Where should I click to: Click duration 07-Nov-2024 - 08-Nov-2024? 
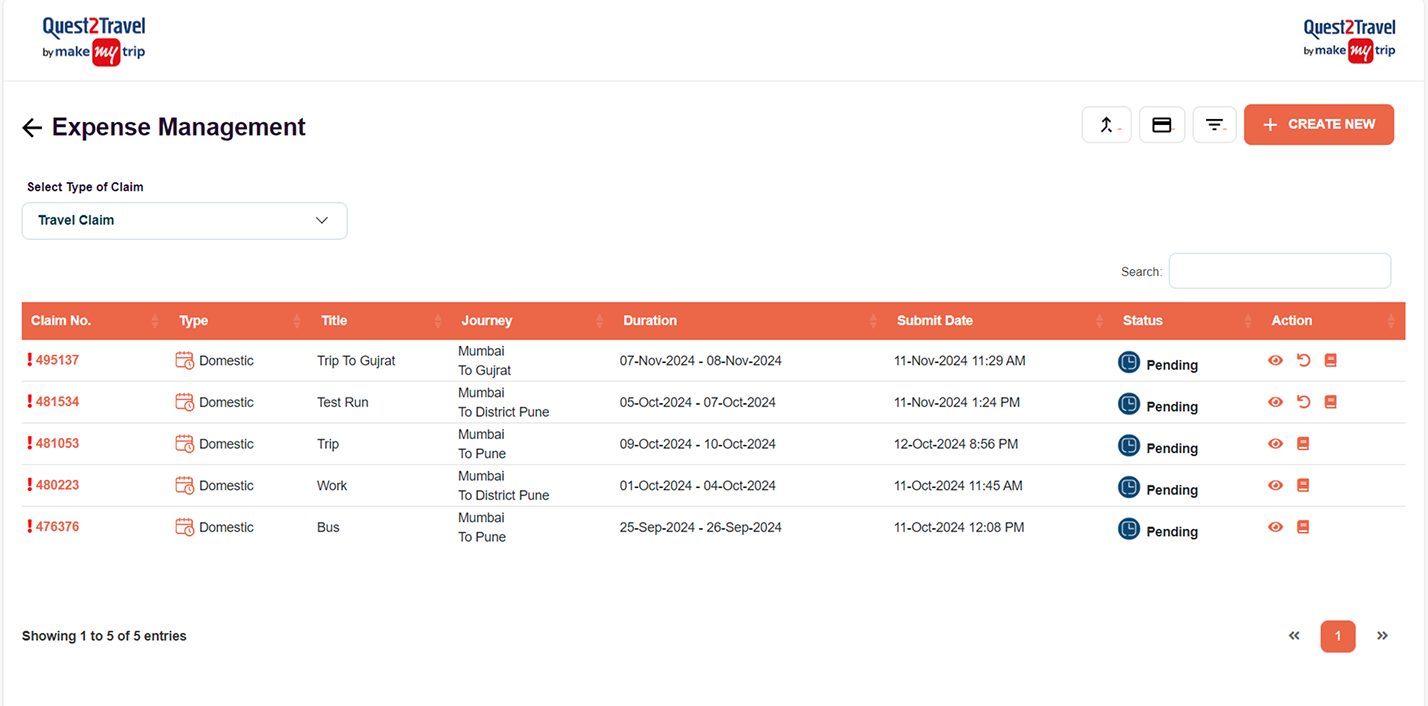click(701, 360)
